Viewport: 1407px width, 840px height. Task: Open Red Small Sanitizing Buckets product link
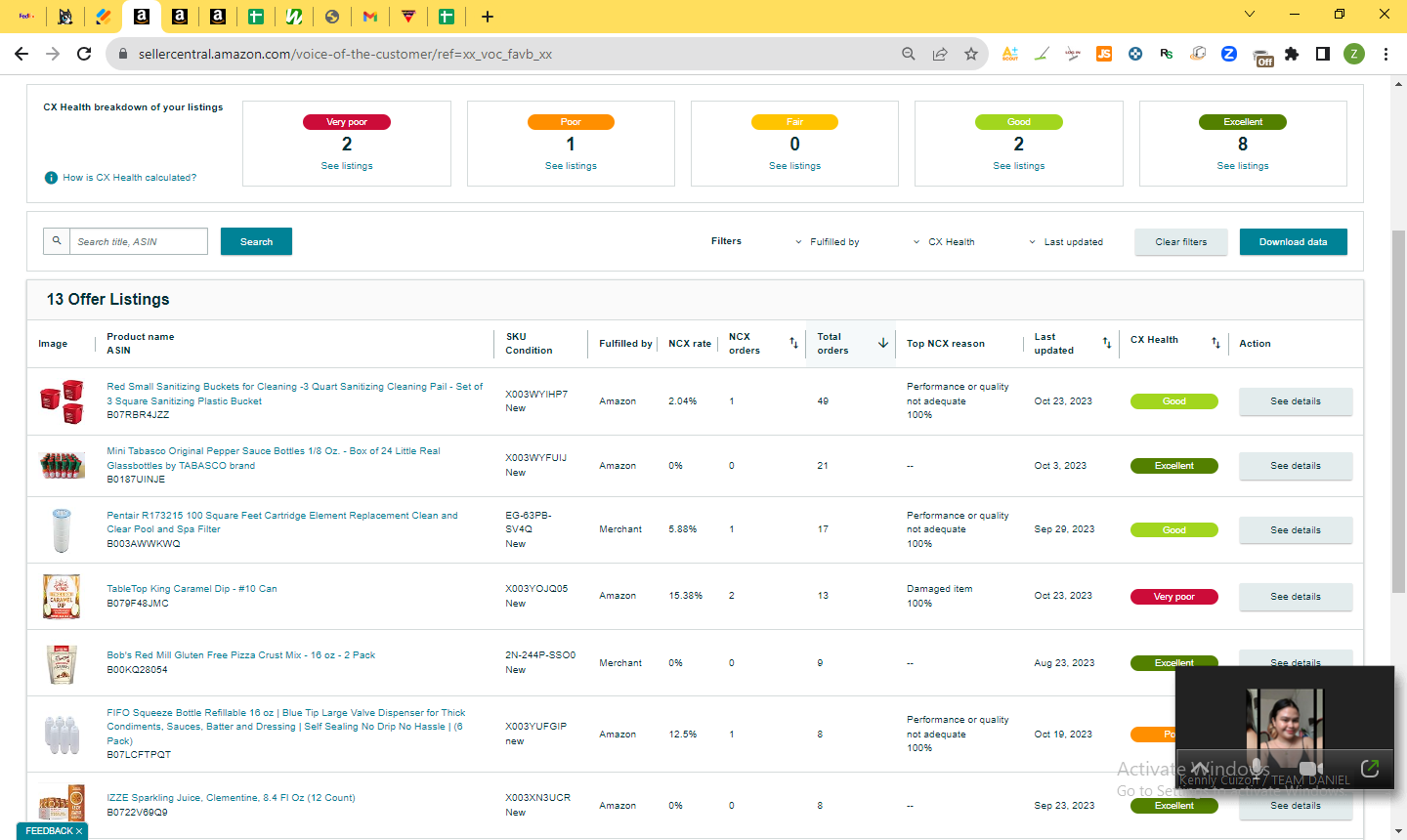pyautogui.click(x=295, y=394)
